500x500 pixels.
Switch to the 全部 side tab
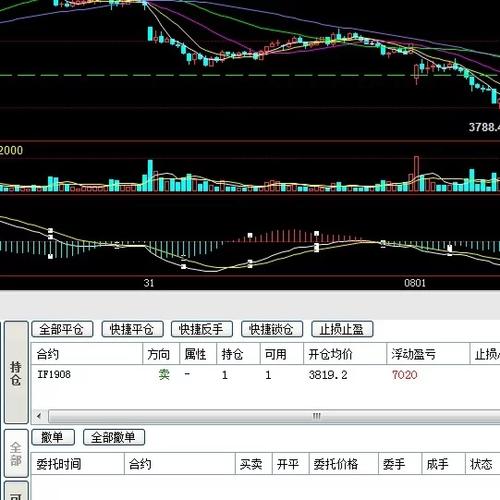16,454
